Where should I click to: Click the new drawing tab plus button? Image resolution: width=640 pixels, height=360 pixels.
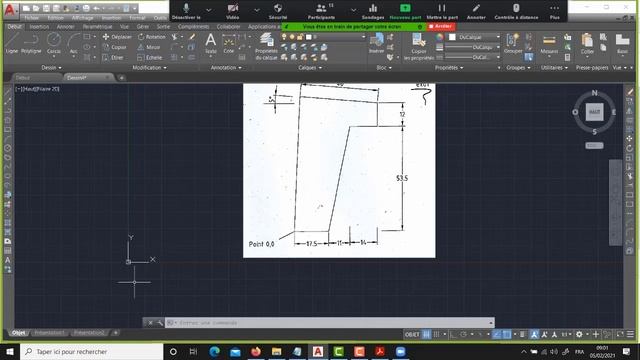(x=121, y=78)
